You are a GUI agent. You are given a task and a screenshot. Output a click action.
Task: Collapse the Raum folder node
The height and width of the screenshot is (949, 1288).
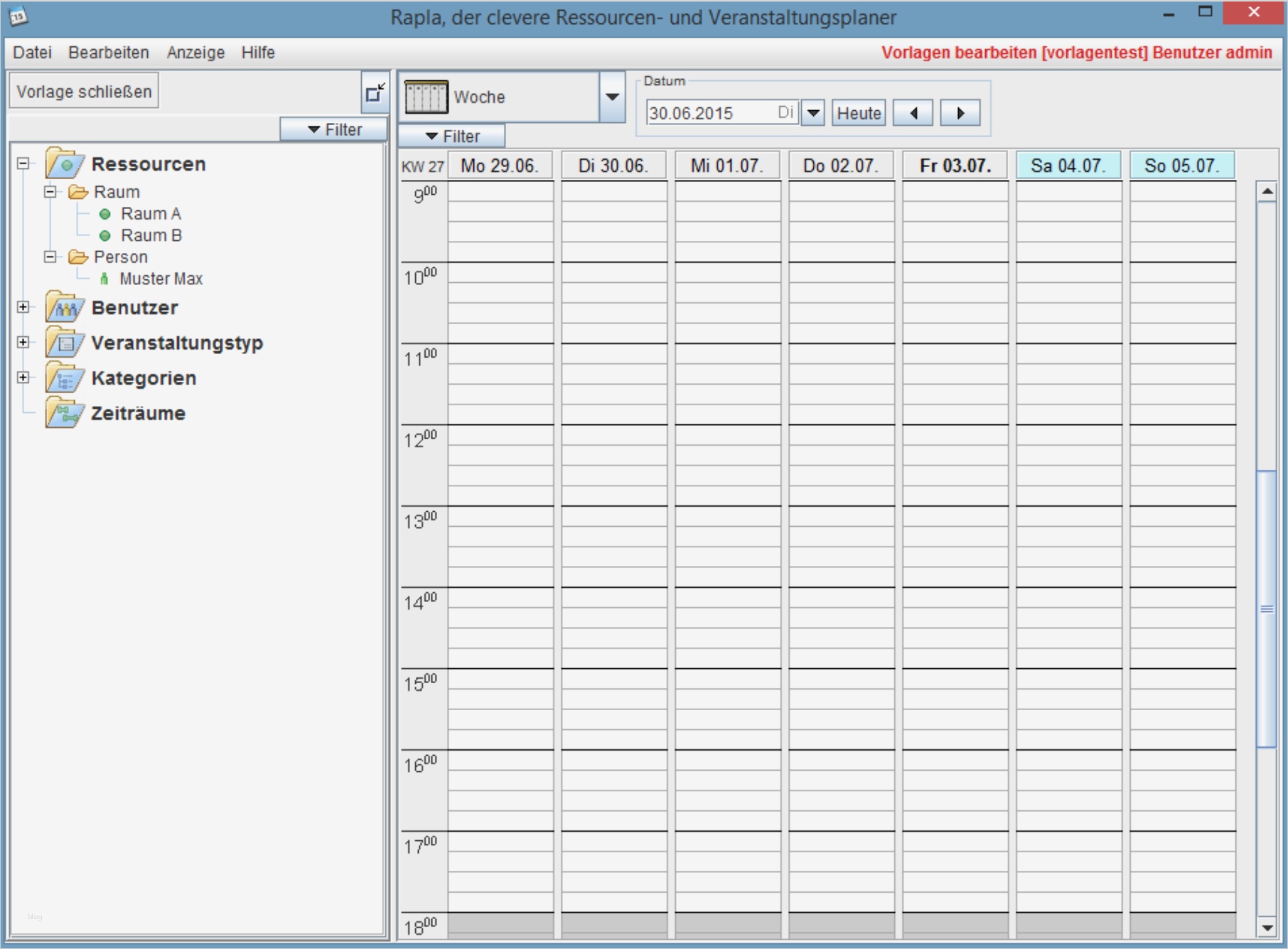[x=50, y=192]
